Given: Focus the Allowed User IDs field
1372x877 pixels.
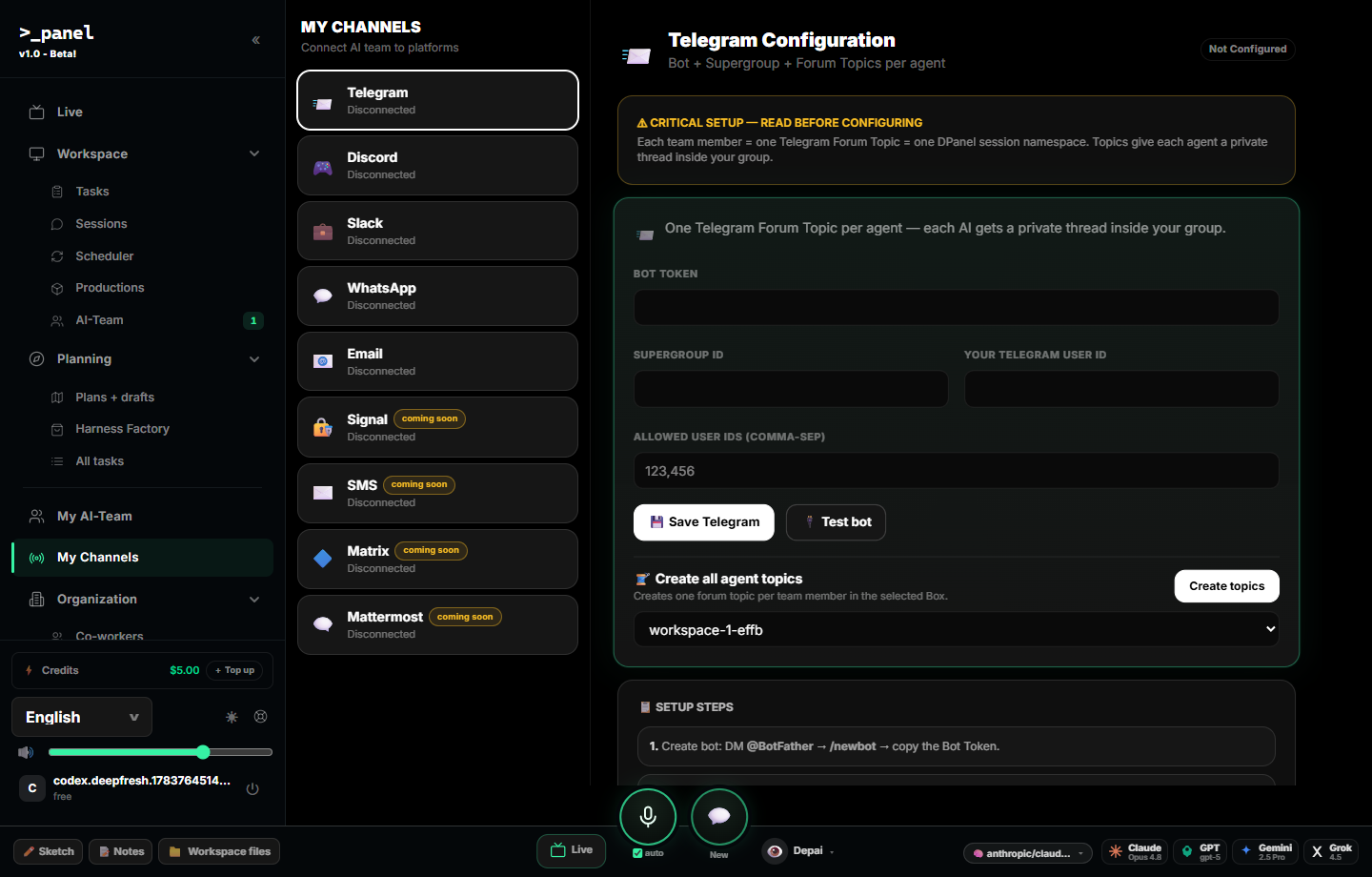Looking at the screenshot, I should pyautogui.click(x=956, y=471).
